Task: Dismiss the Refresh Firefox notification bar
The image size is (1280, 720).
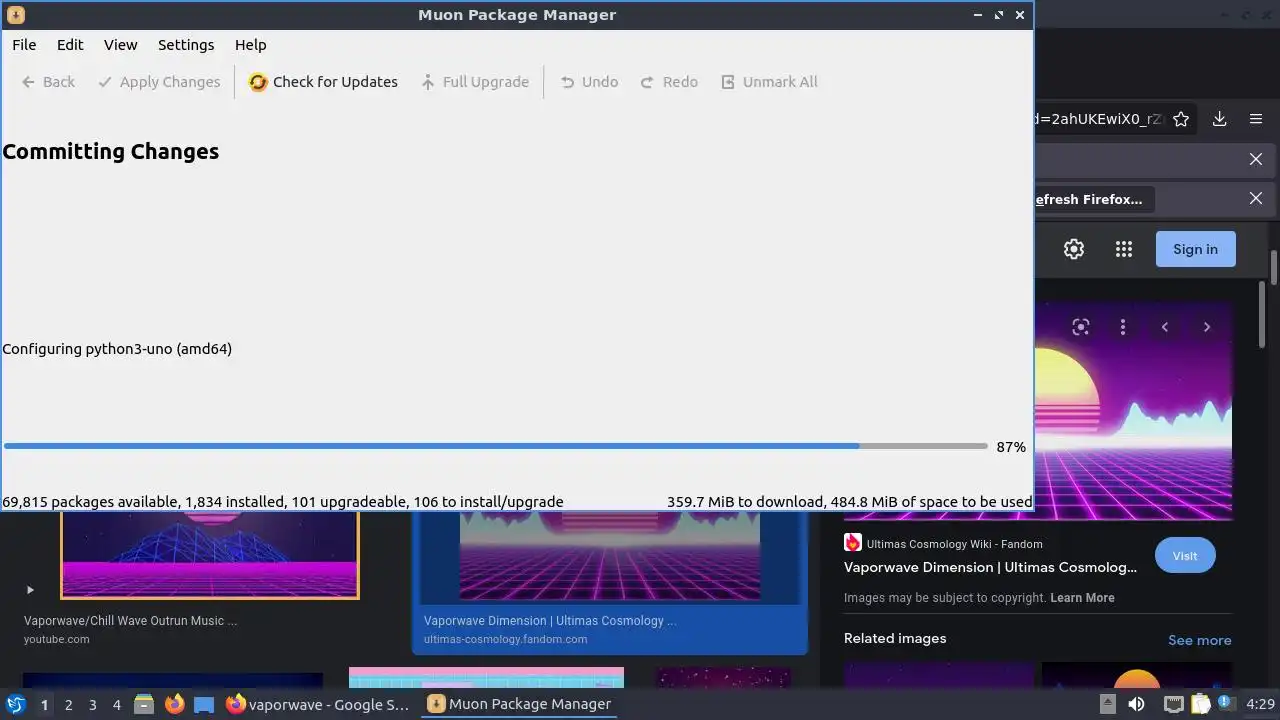Action: click(x=1256, y=199)
